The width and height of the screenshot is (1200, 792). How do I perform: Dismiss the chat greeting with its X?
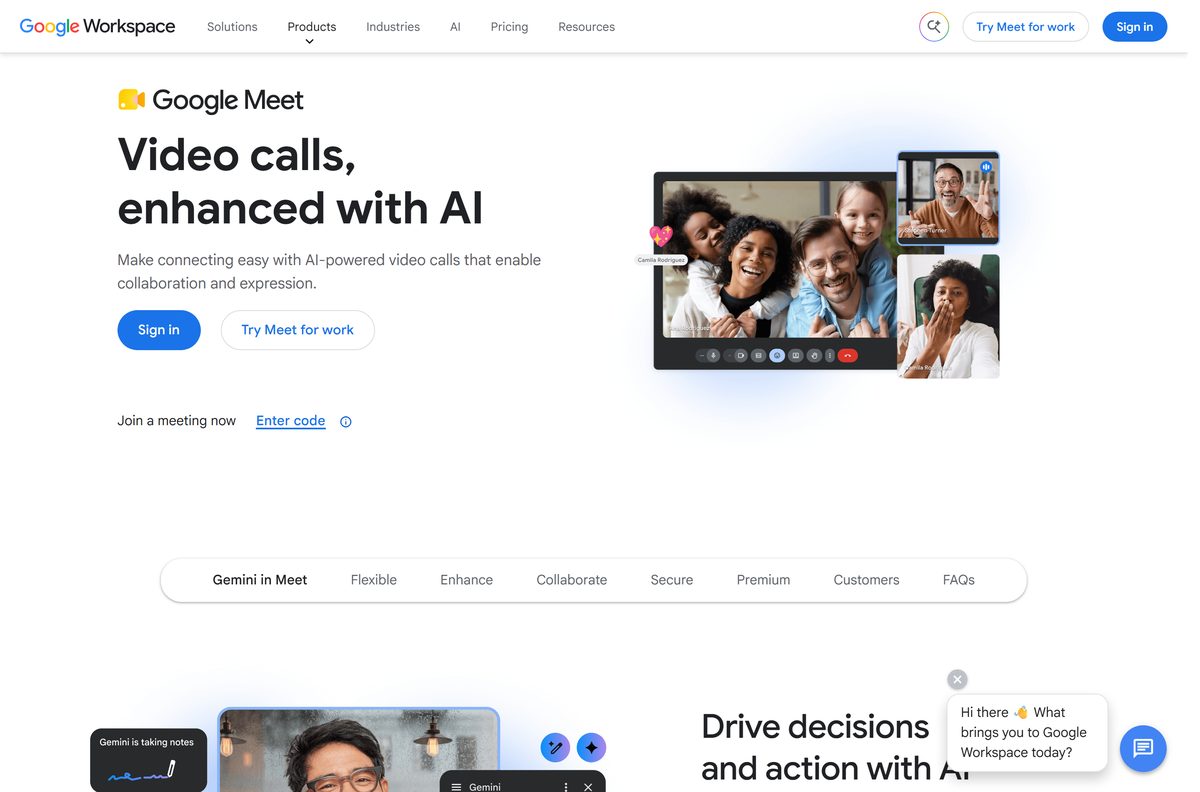coord(958,680)
